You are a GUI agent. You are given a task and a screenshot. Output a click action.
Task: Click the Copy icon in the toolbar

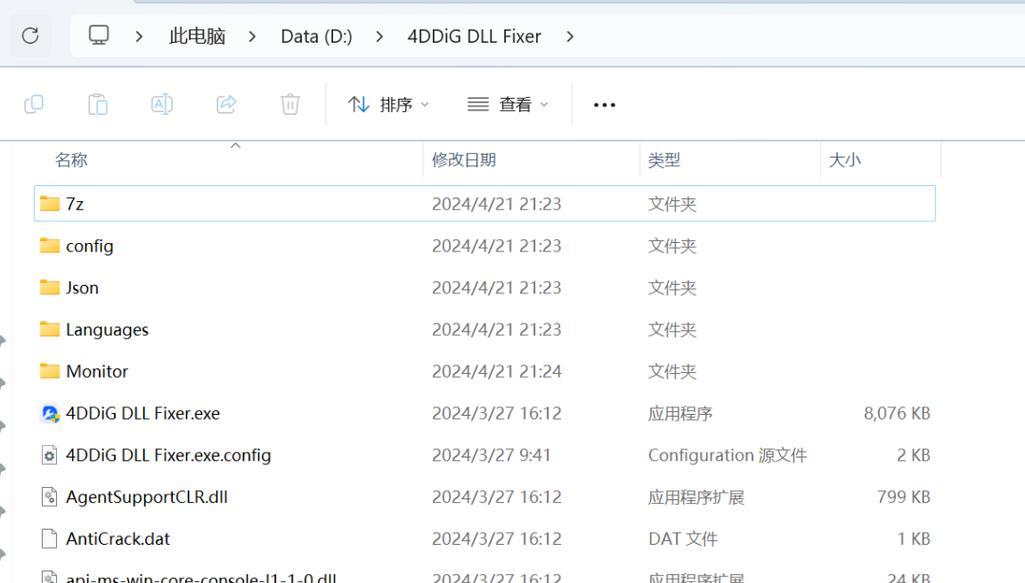(x=33, y=104)
